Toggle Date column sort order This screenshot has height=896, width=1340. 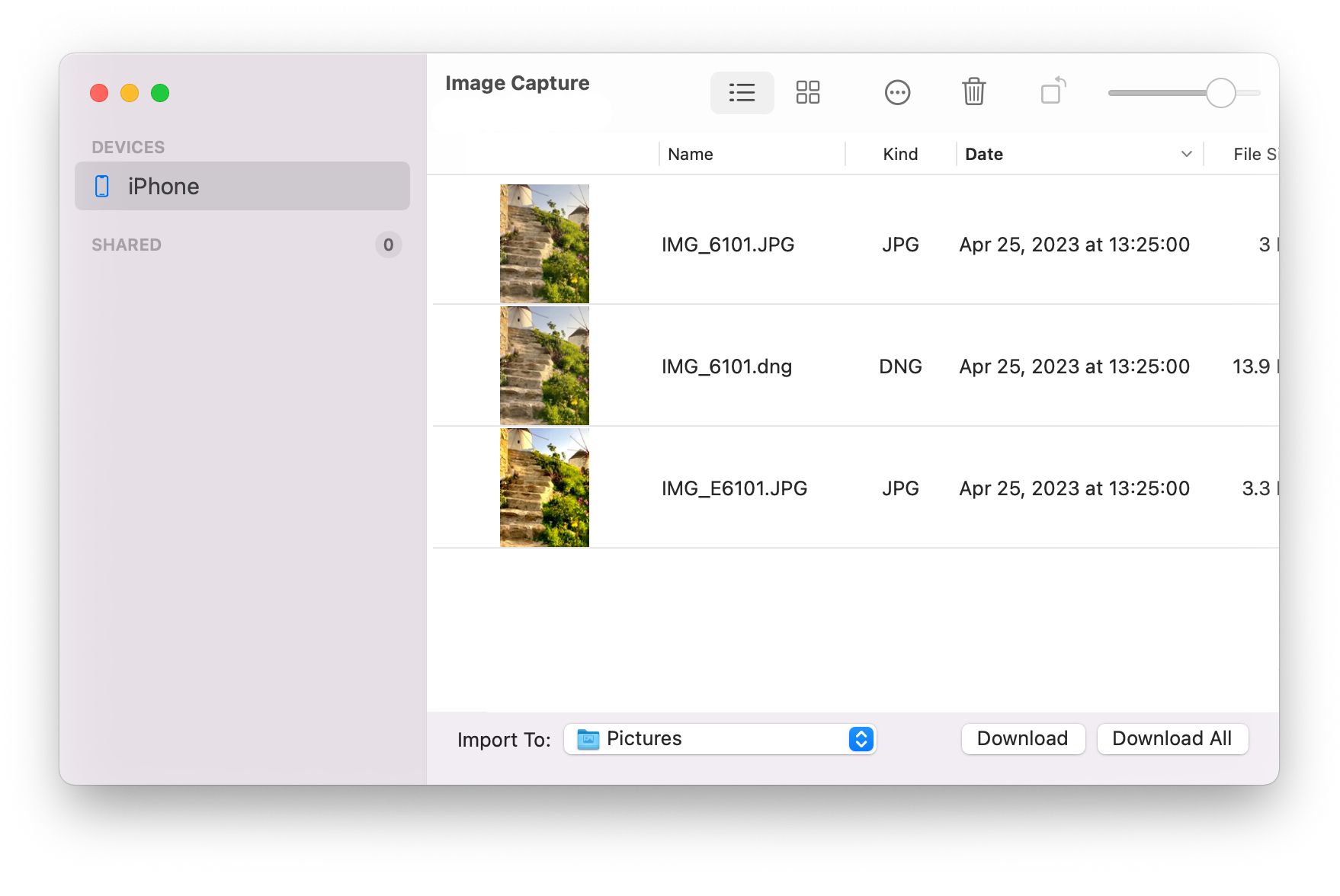pos(984,154)
